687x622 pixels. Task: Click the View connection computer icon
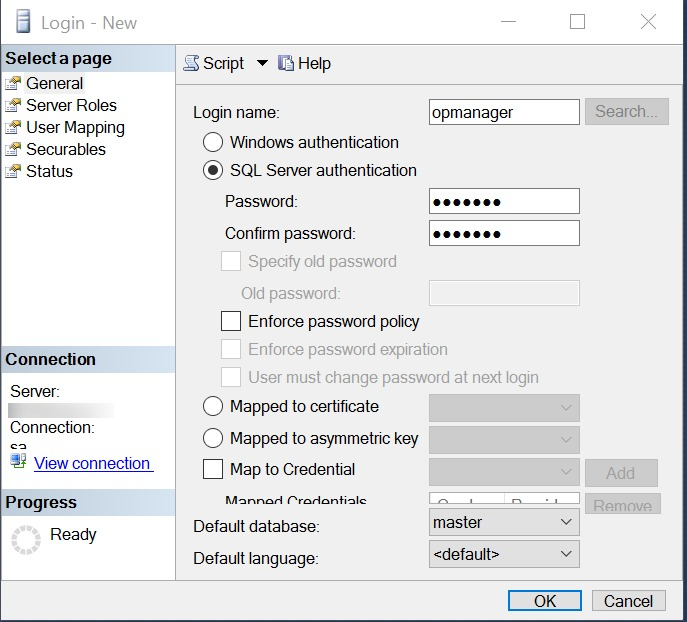coord(18,461)
